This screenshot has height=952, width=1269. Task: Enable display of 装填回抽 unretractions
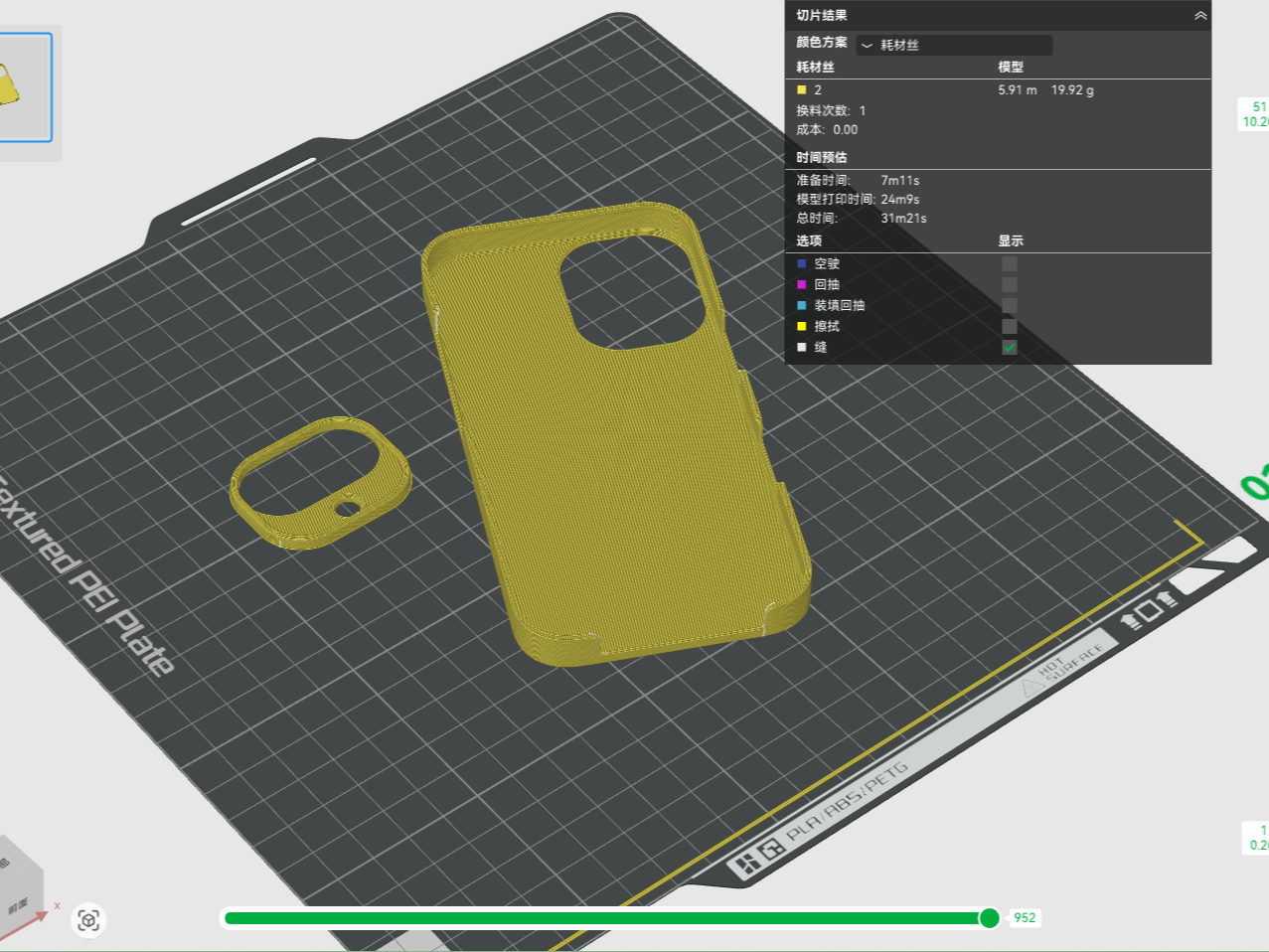tap(1010, 305)
